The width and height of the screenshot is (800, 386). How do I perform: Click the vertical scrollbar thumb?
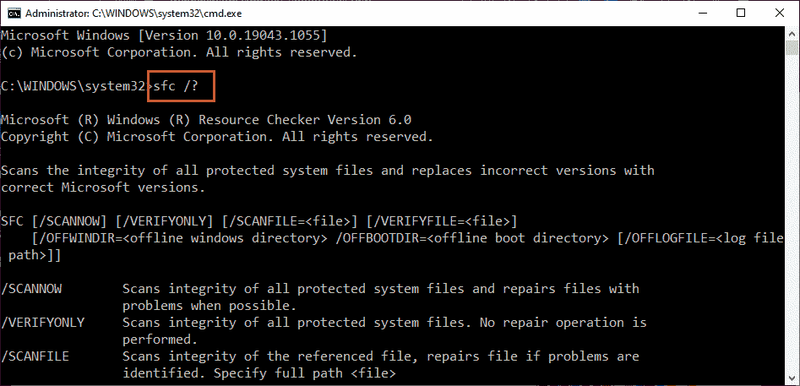(791, 49)
